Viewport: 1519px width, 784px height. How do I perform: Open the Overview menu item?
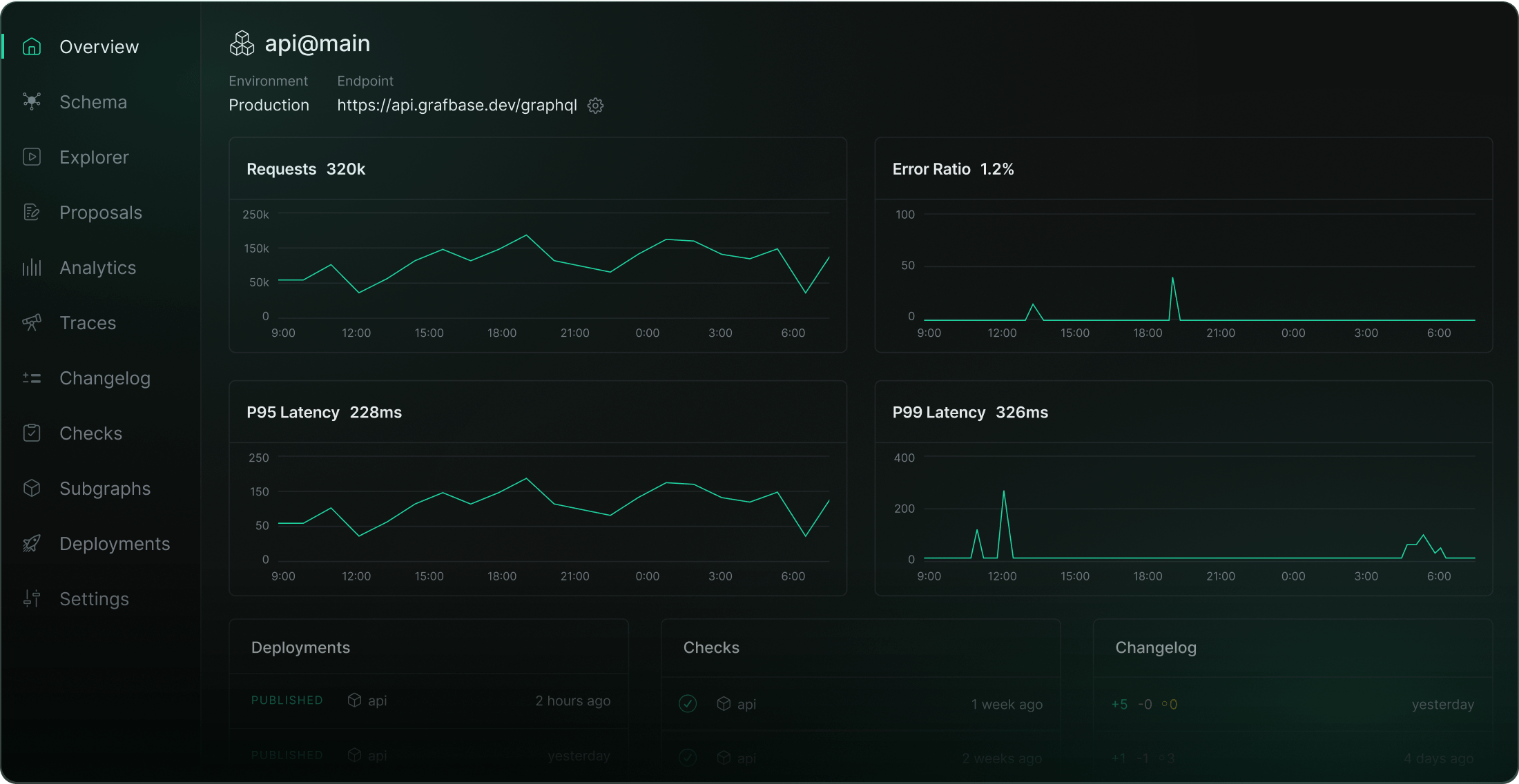[x=99, y=47]
